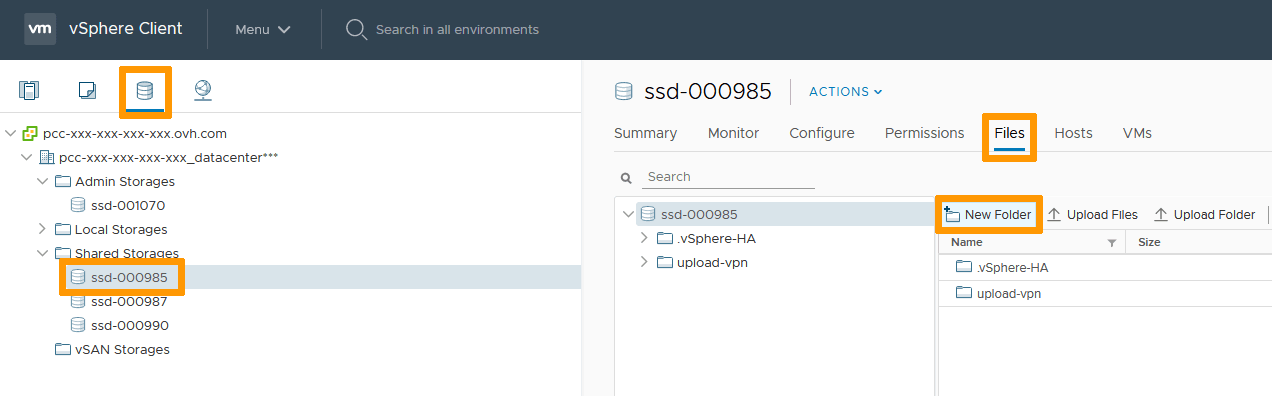1272x396 pixels.
Task: Select vSAN Storages tree label
Action: (122, 349)
